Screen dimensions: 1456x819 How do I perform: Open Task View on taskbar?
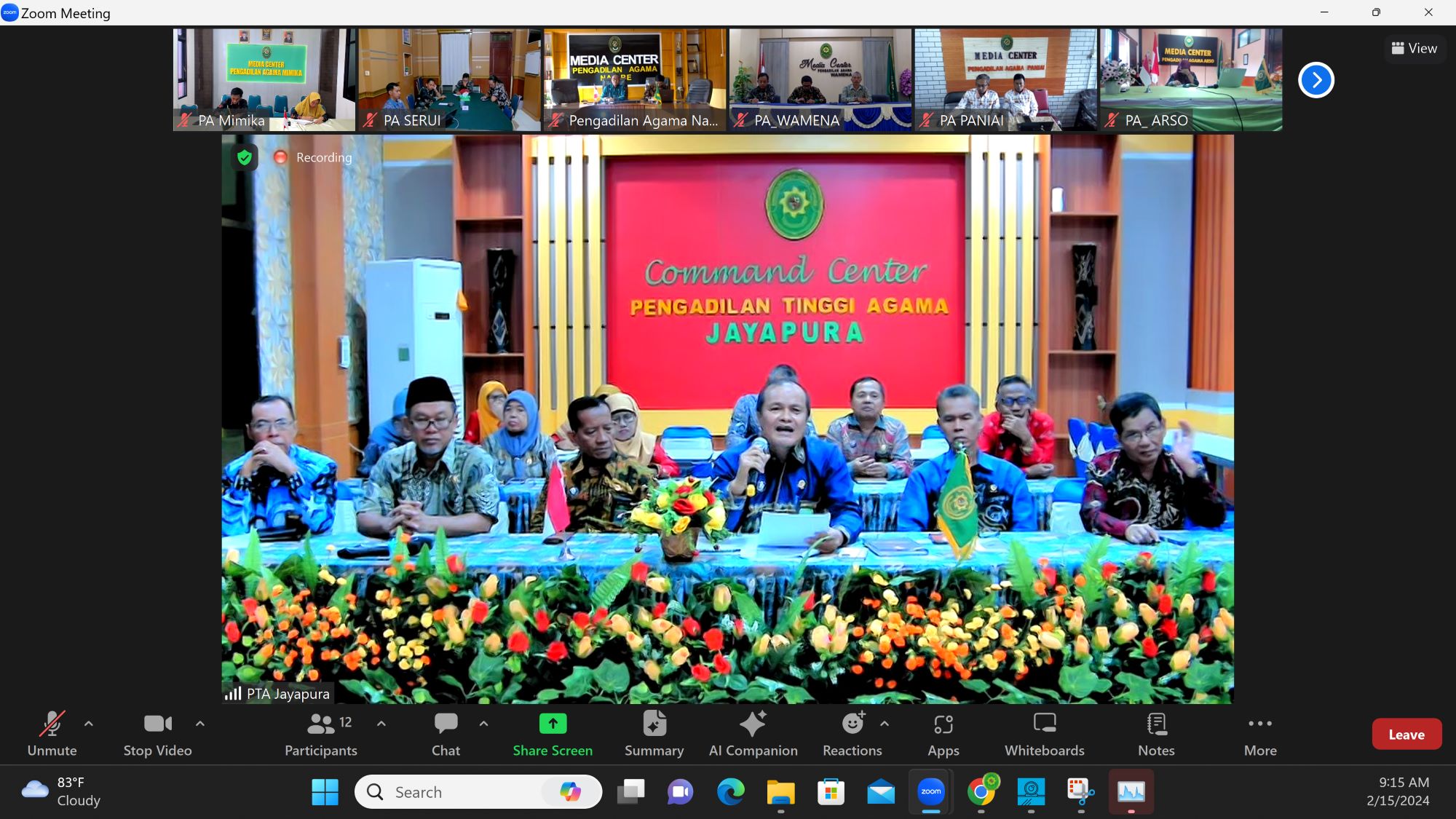point(631,792)
